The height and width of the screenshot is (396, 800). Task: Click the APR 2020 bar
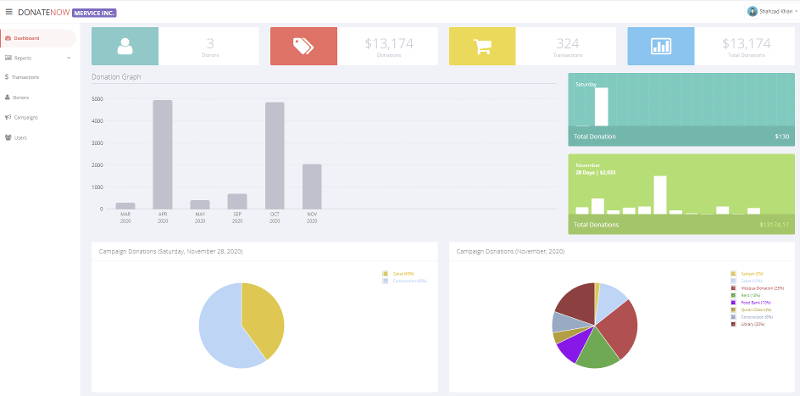(163, 155)
